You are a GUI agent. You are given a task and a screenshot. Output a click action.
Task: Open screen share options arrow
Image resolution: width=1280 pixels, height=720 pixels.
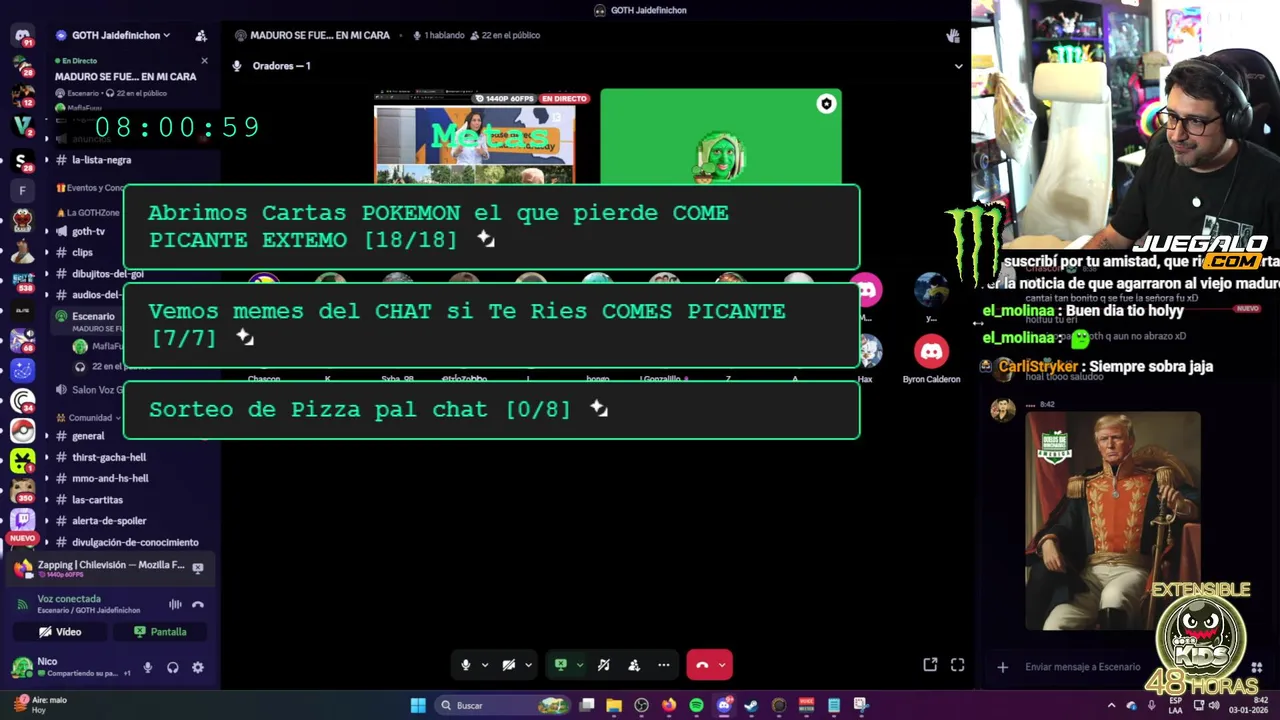click(x=579, y=665)
